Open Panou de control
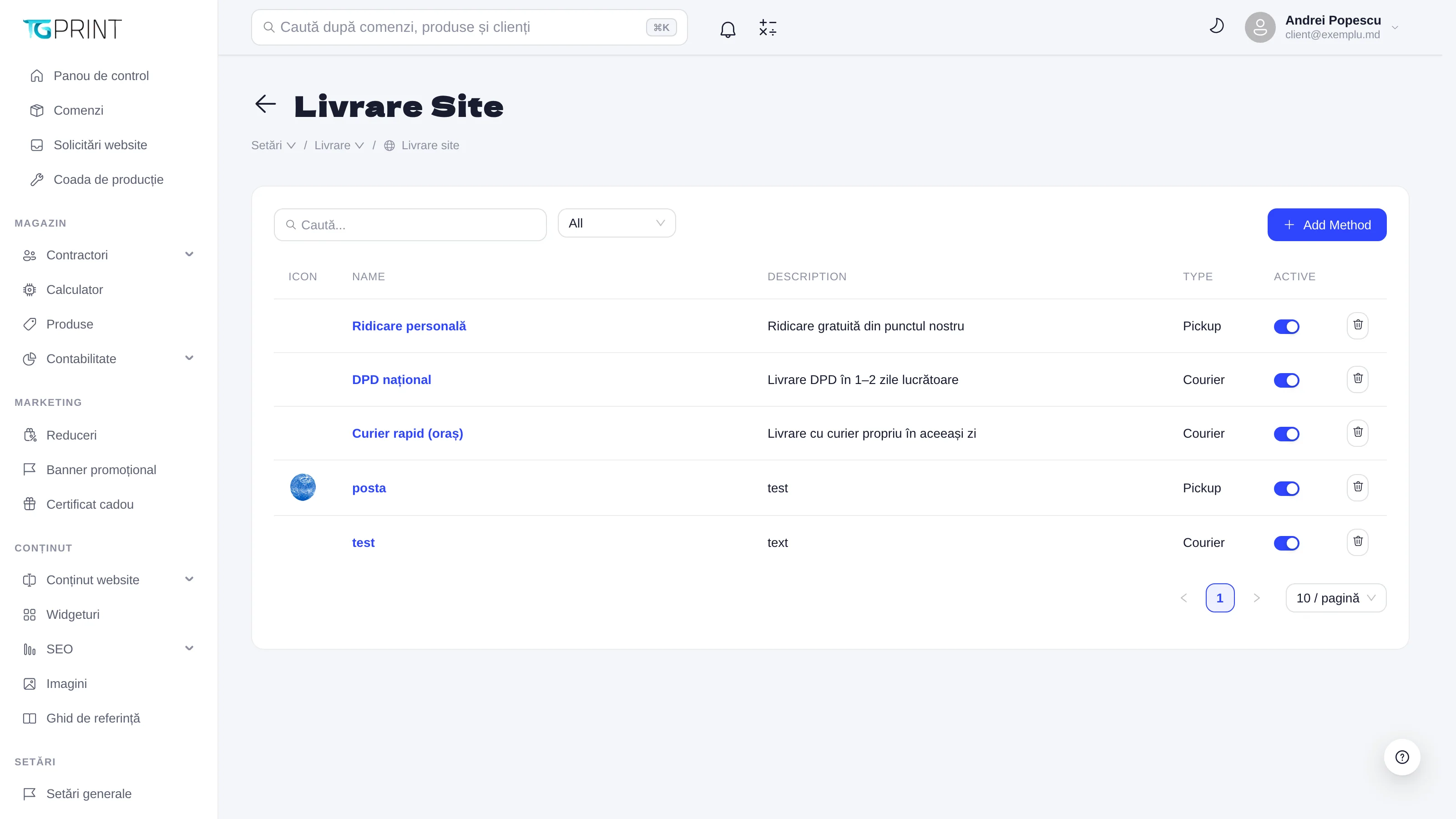 coord(101,76)
